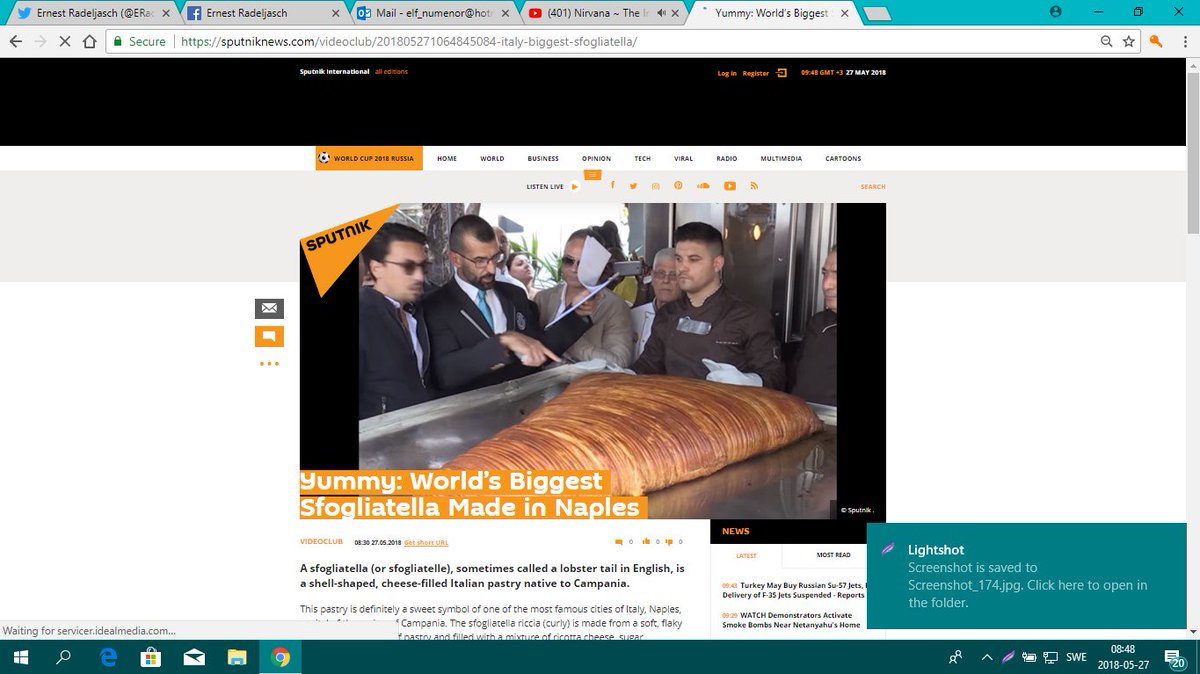1200x674 pixels.
Task: Open the Windows Start menu
Action: pyautogui.click(x=20, y=657)
